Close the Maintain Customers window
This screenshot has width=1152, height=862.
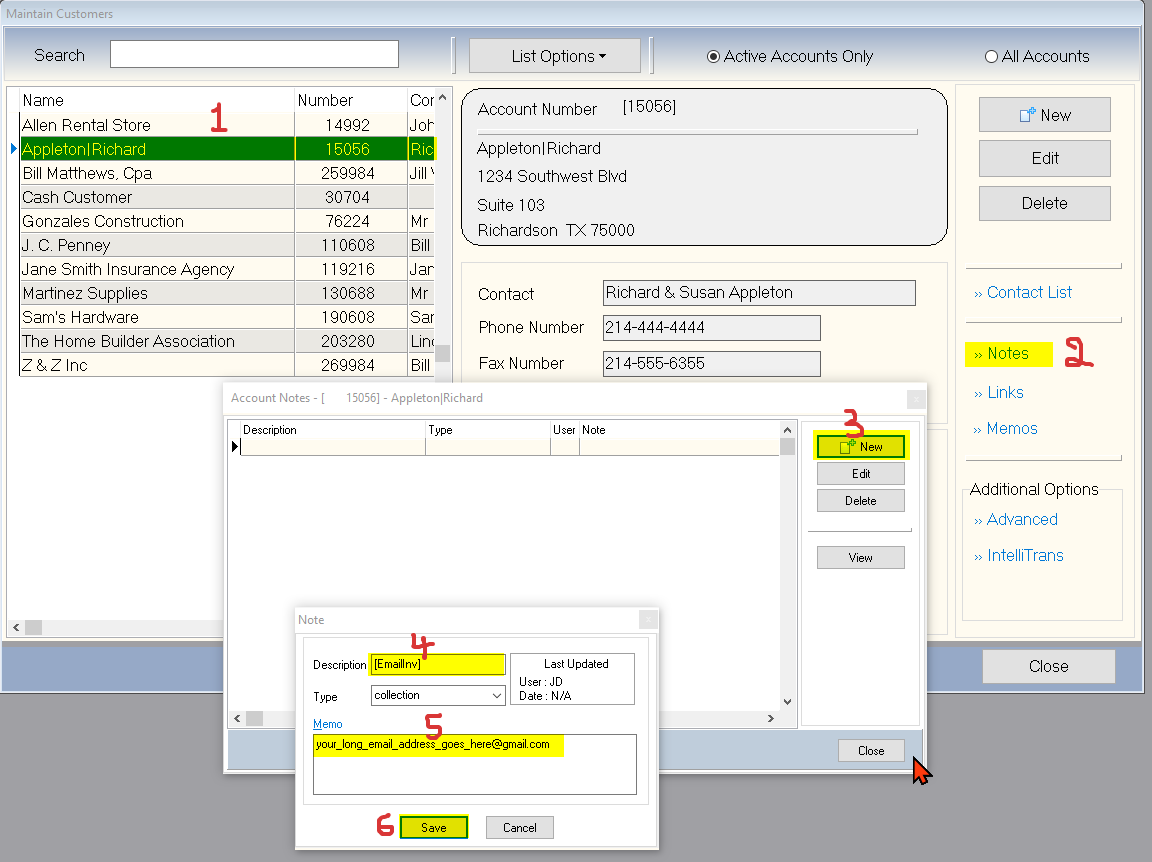tap(1048, 667)
